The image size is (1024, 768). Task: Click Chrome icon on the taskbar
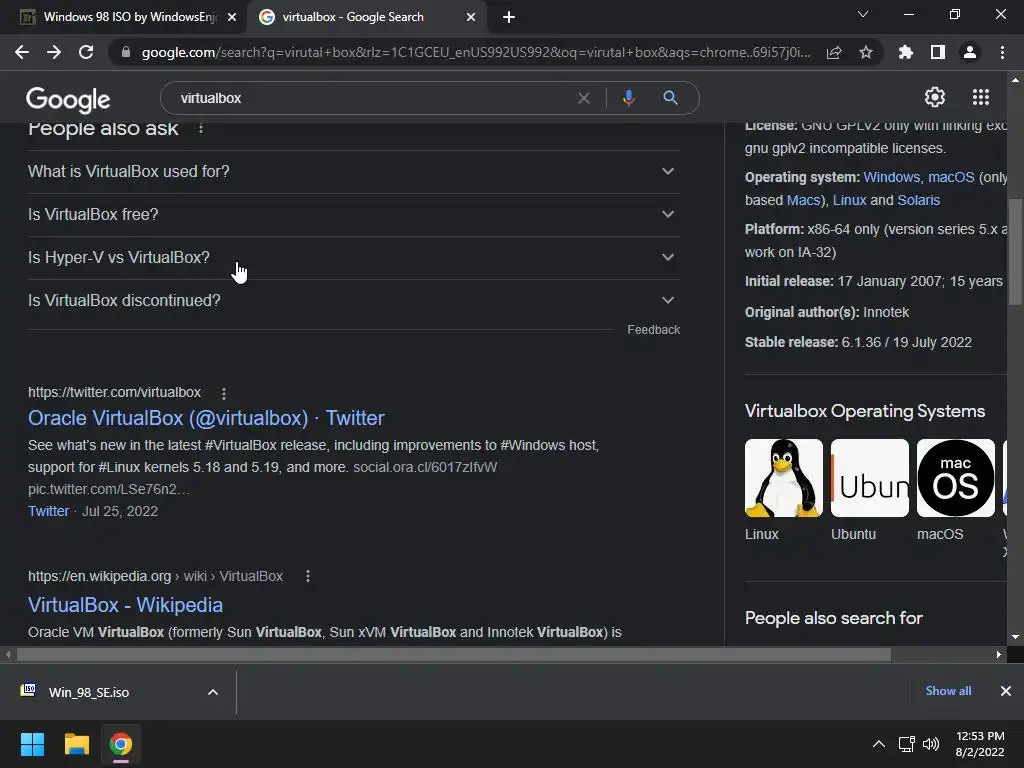(x=121, y=744)
